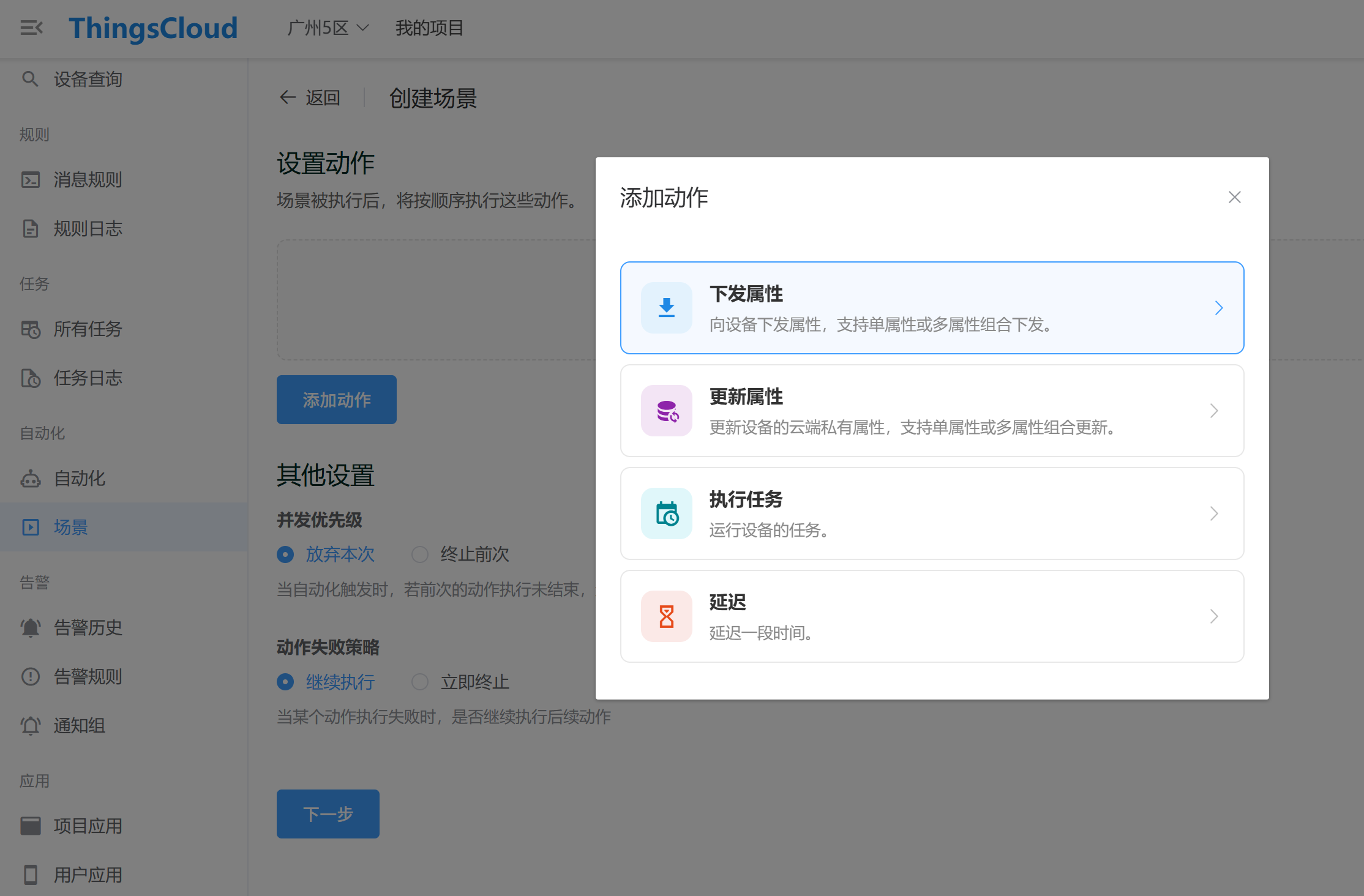
Task: Select the 放弃本次 radio option
Action: pyautogui.click(x=285, y=554)
